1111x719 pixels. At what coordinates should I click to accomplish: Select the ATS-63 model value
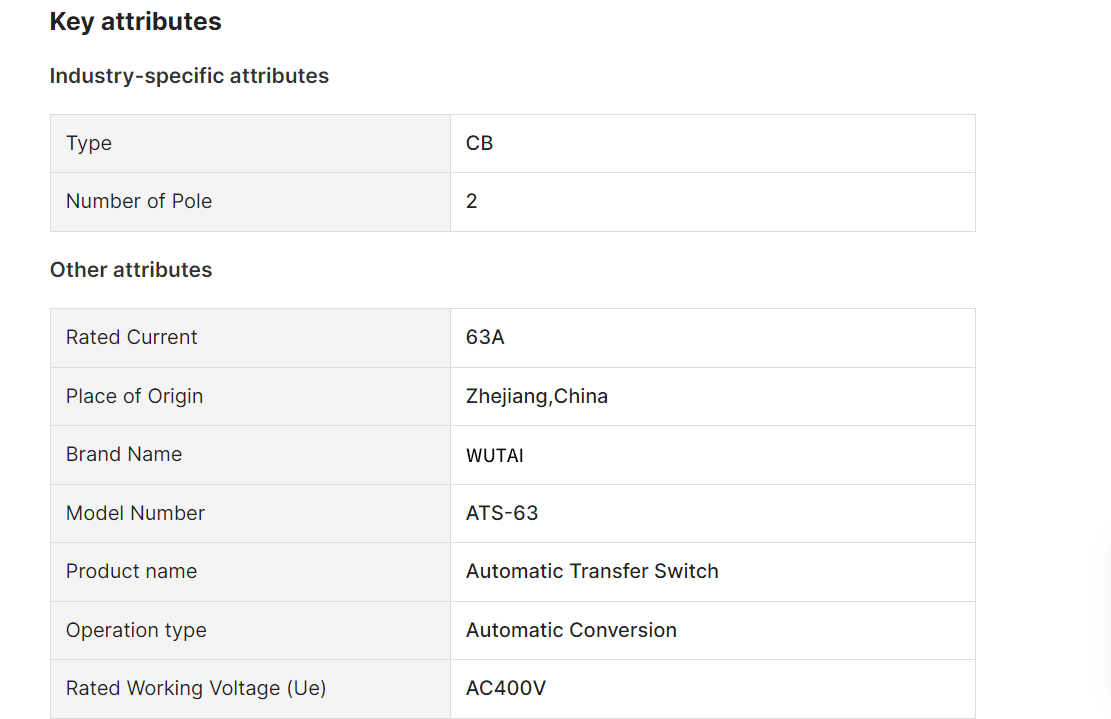click(x=502, y=513)
